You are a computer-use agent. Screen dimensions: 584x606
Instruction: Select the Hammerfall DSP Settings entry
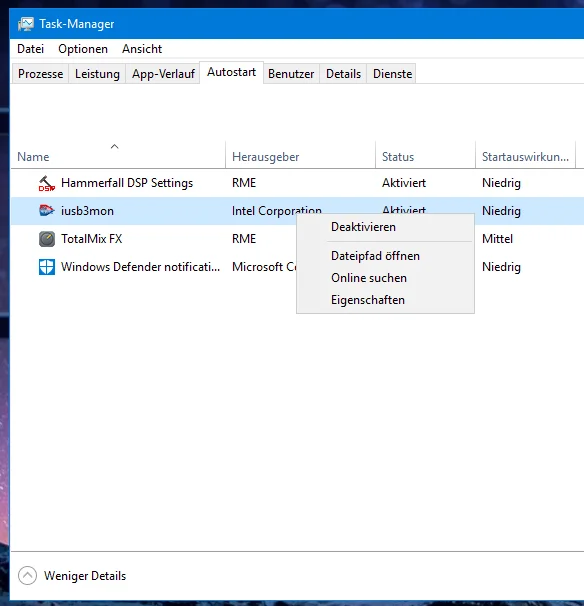[x=127, y=183]
